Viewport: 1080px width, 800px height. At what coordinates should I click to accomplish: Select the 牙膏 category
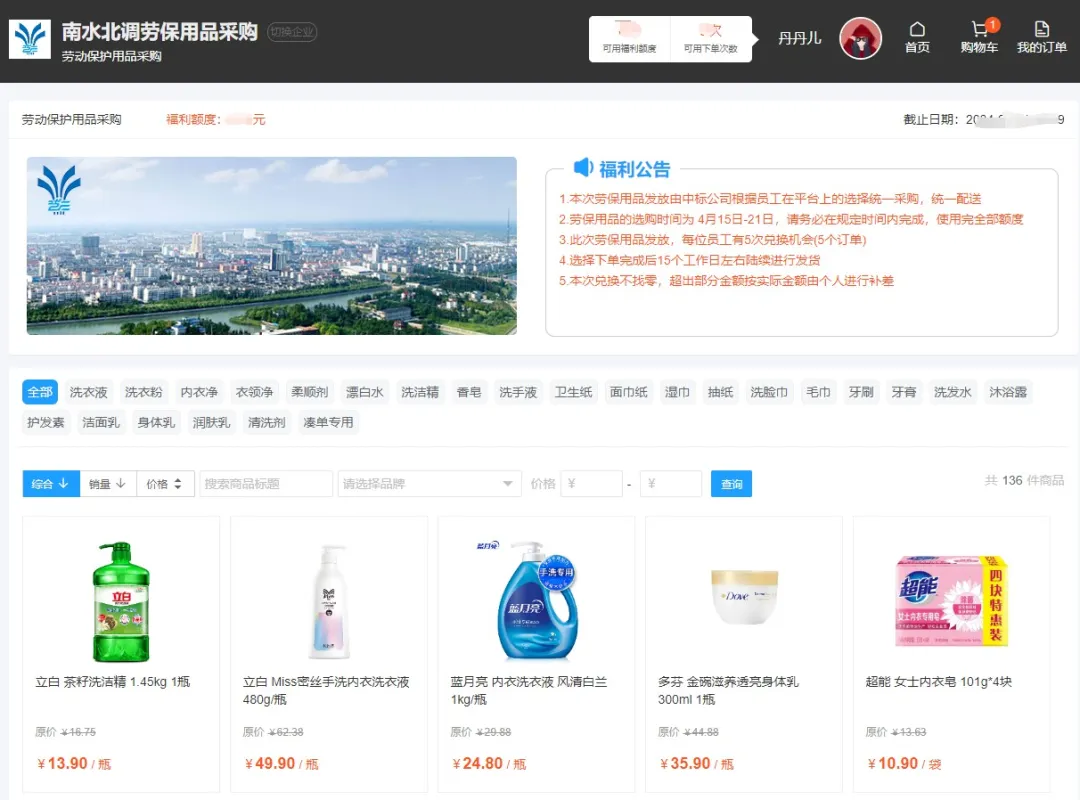904,392
